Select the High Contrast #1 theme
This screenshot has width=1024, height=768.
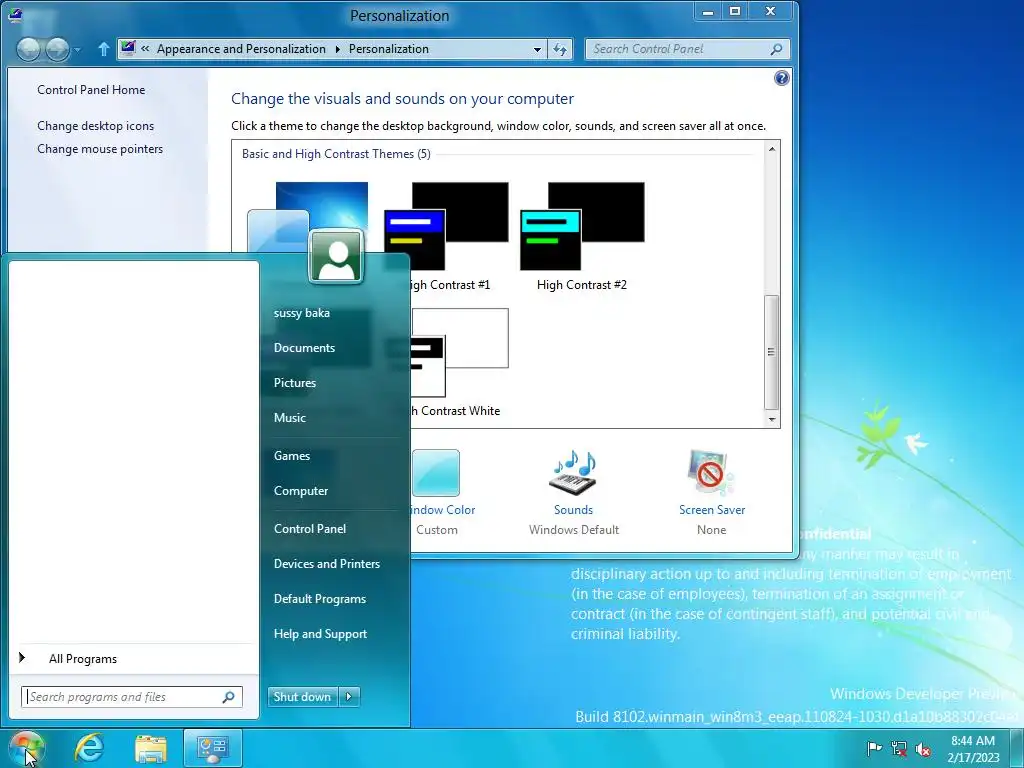click(447, 236)
